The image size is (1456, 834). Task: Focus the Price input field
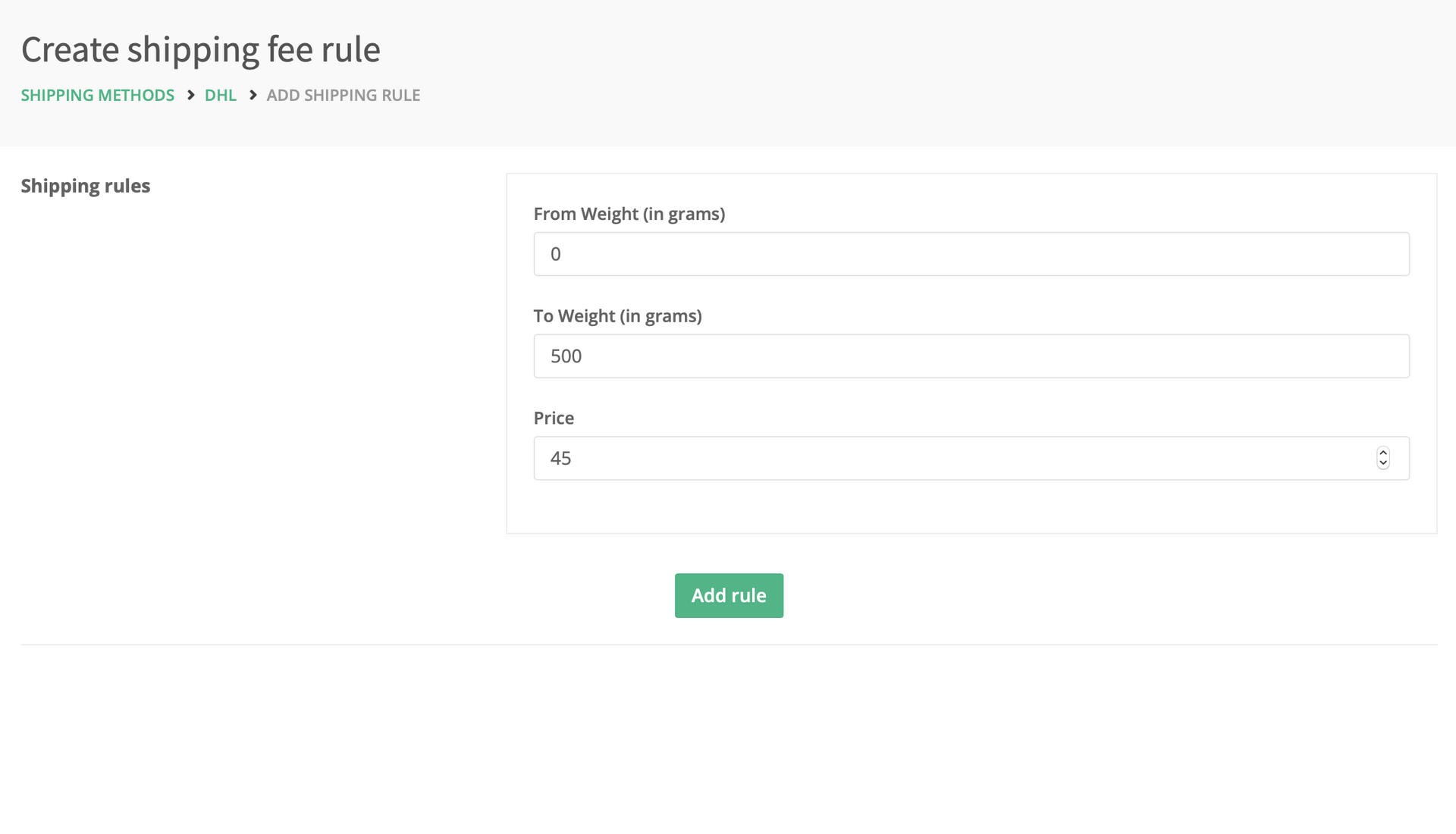pyautogui.click(x=971, y=458)
